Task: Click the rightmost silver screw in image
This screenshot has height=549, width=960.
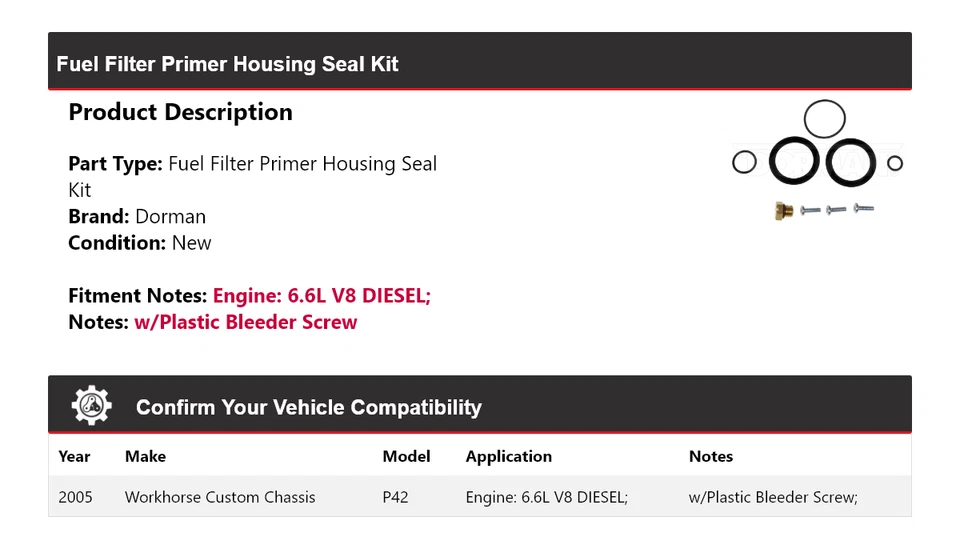Action: point(863,208)
